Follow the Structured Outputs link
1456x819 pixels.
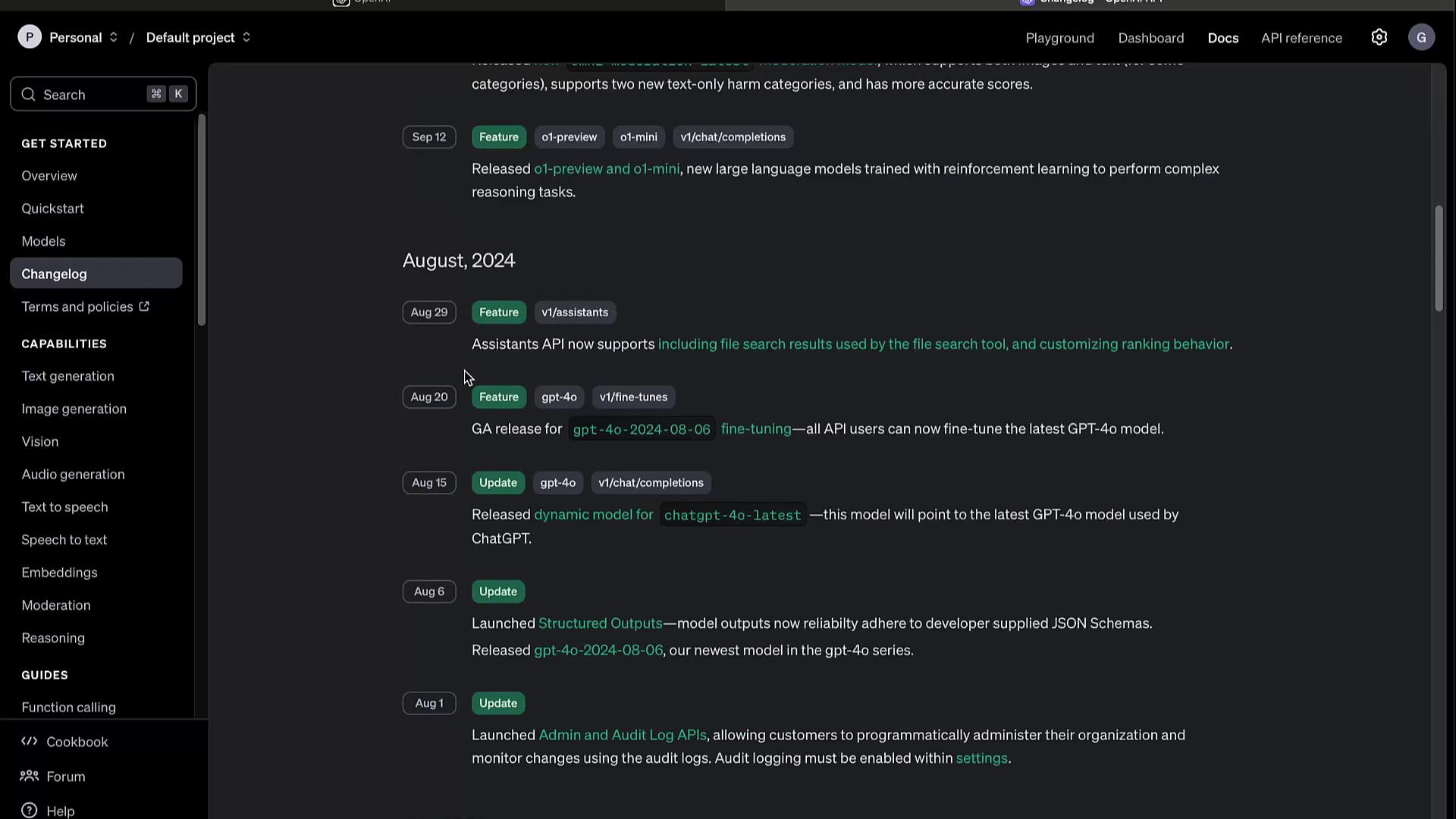[x=600, y=623]
